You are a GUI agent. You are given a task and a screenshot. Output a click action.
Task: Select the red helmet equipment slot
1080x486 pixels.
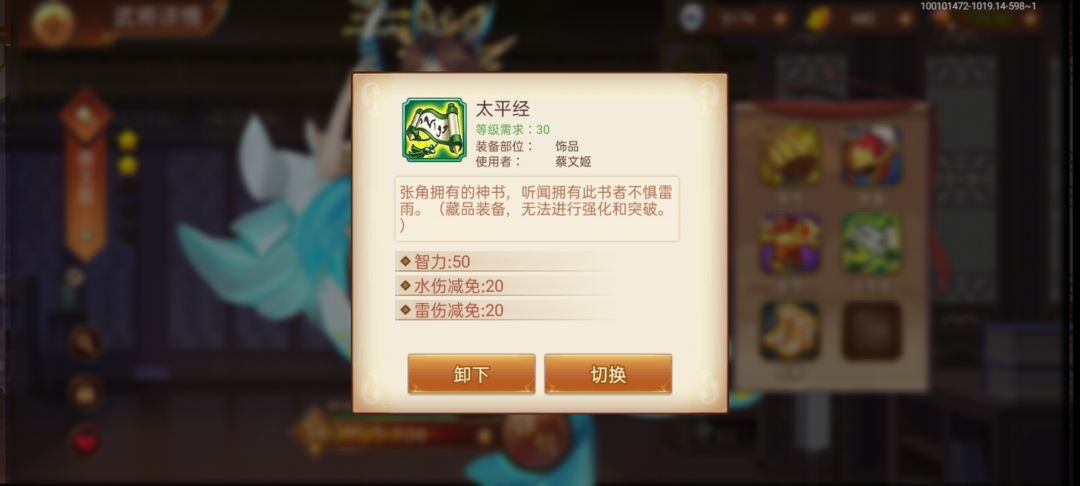(x=872, y=155)
